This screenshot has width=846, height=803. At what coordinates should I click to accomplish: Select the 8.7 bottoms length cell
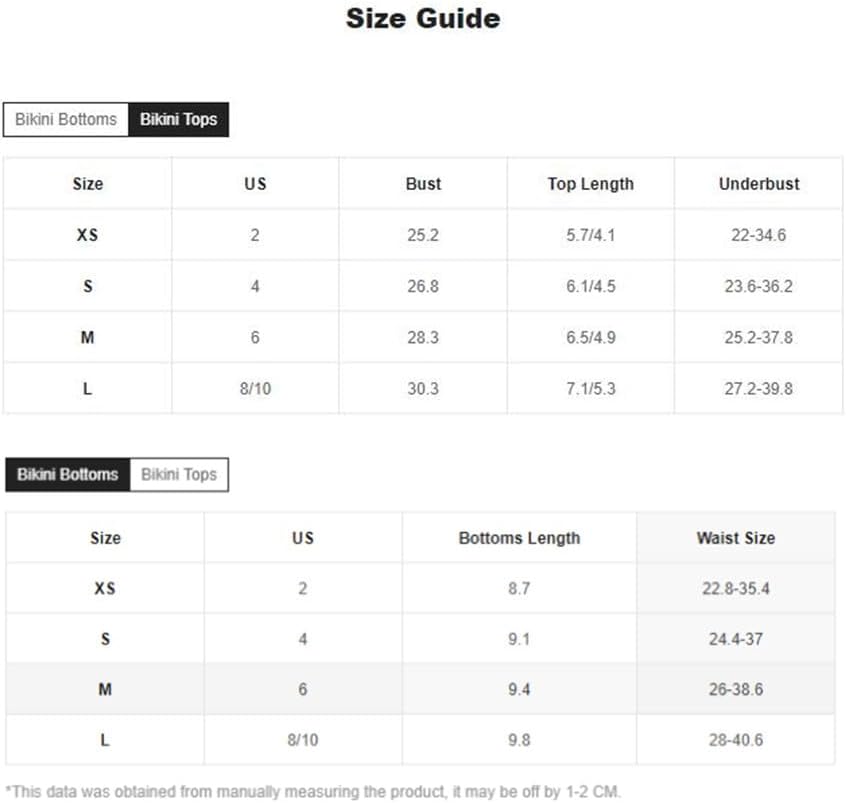click(519, 589)
